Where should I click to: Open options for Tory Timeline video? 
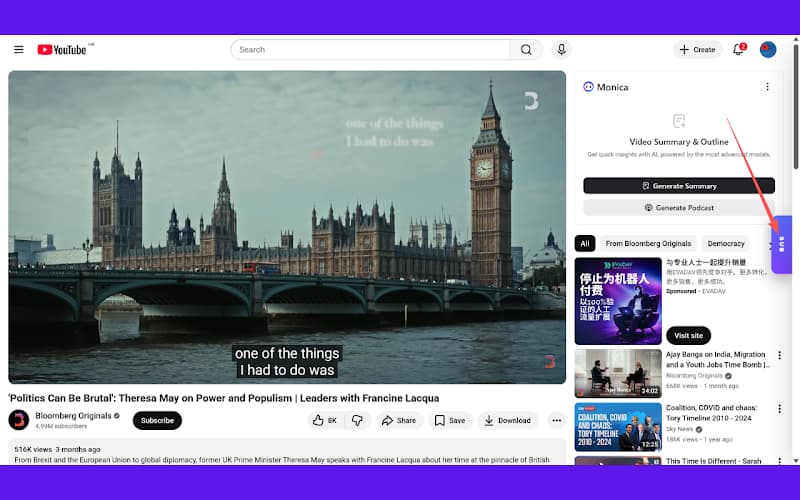click(x=779, y=409)
